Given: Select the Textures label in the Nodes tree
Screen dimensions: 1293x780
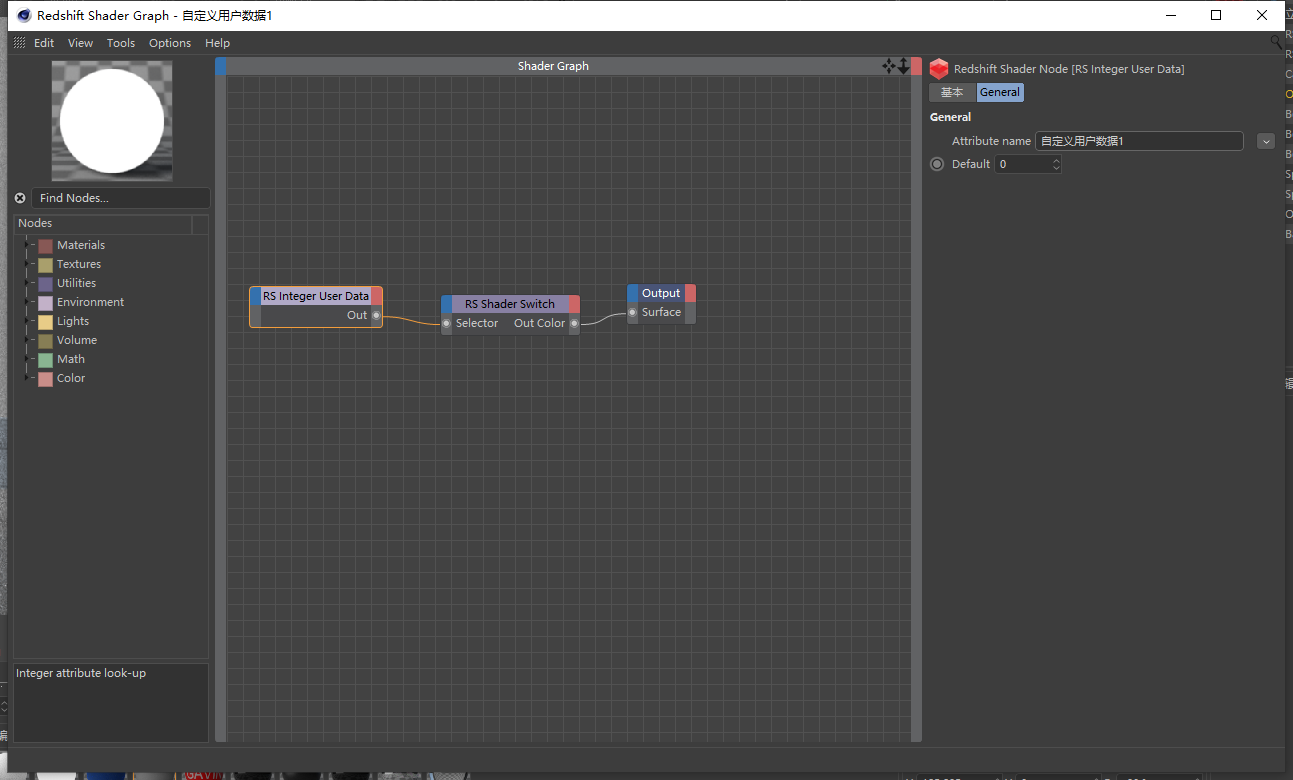Looking at the screenshot, I should [79, 264].
